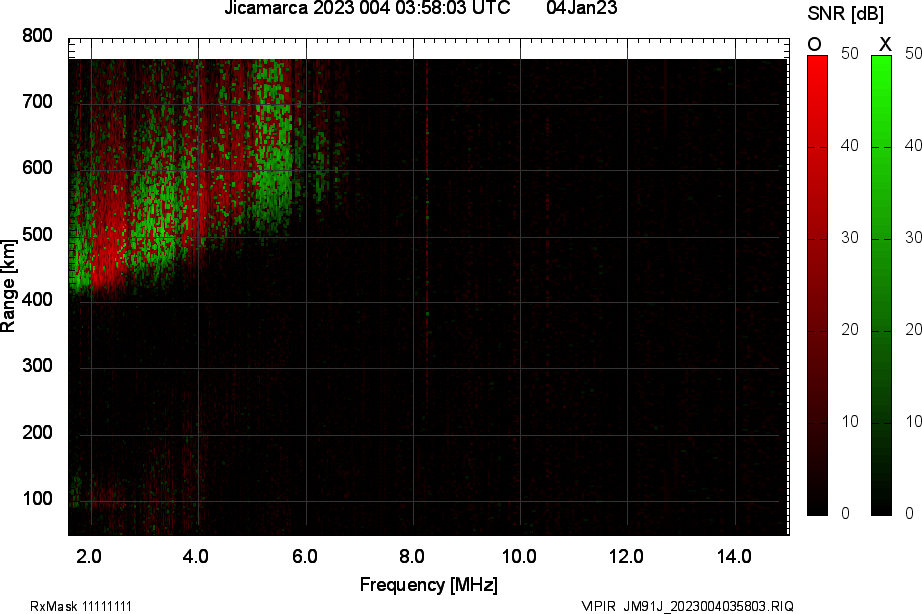Click the 200 range tick label
Image resolution: width=922 pixels, height=614 pixels.
click(x=37, y=433)
